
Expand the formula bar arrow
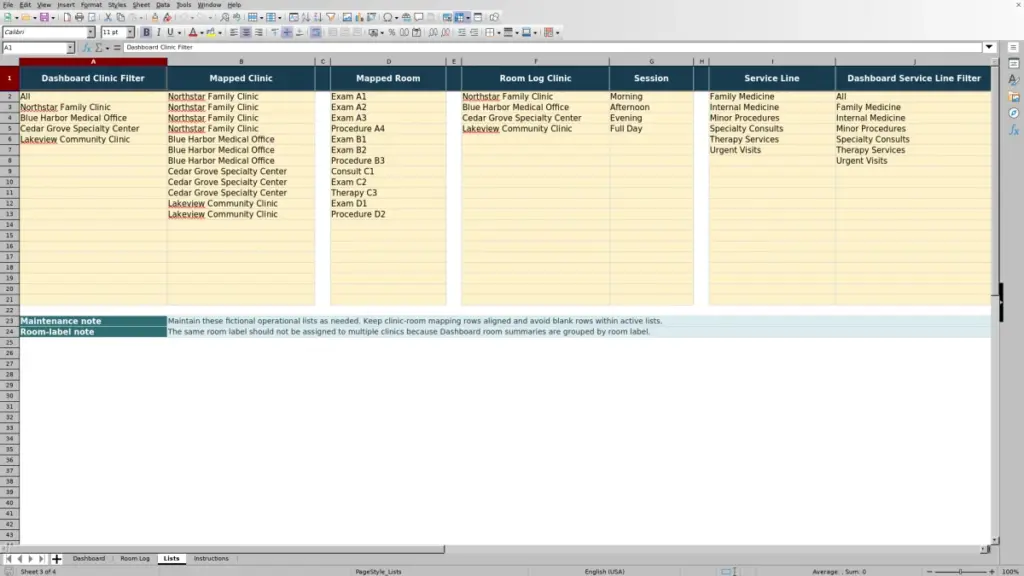click(x=989, y=48)
